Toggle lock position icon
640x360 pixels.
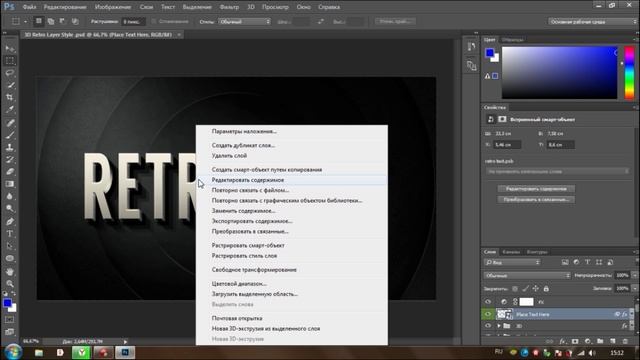click(x=536, y=289)
